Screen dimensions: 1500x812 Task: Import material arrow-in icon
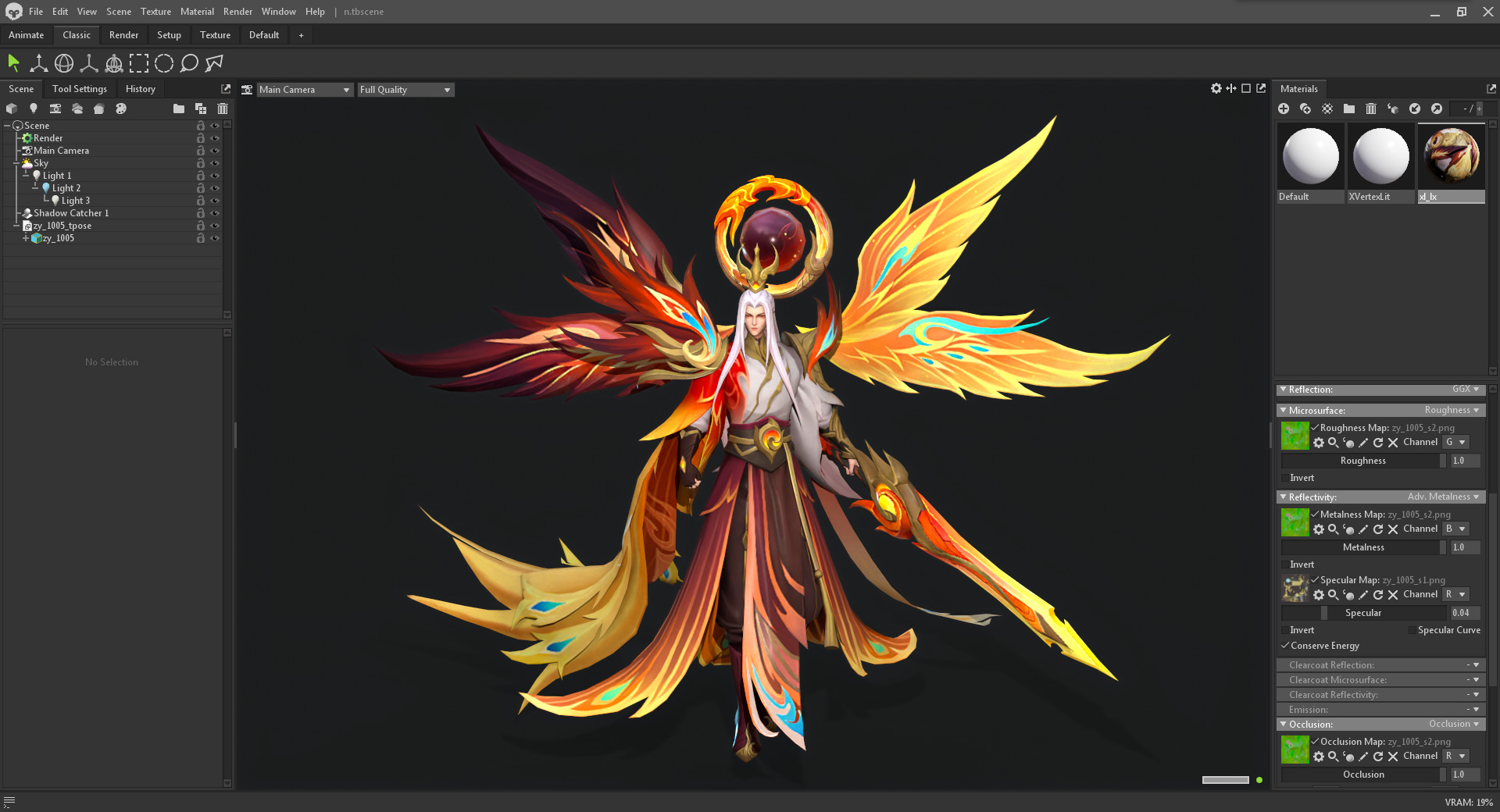(x=1415, y=109)
